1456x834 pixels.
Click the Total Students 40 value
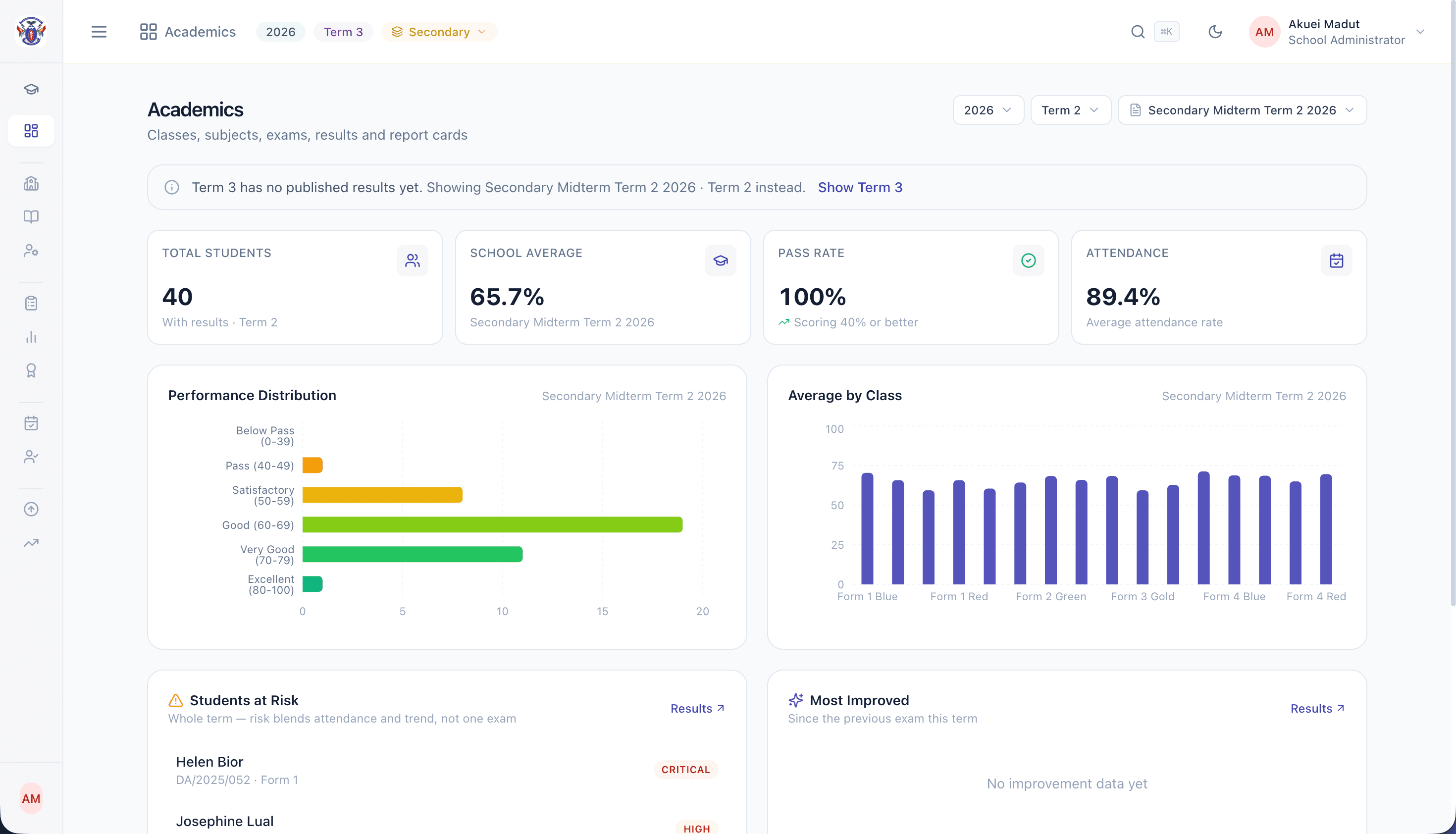(x=178, y=297)
